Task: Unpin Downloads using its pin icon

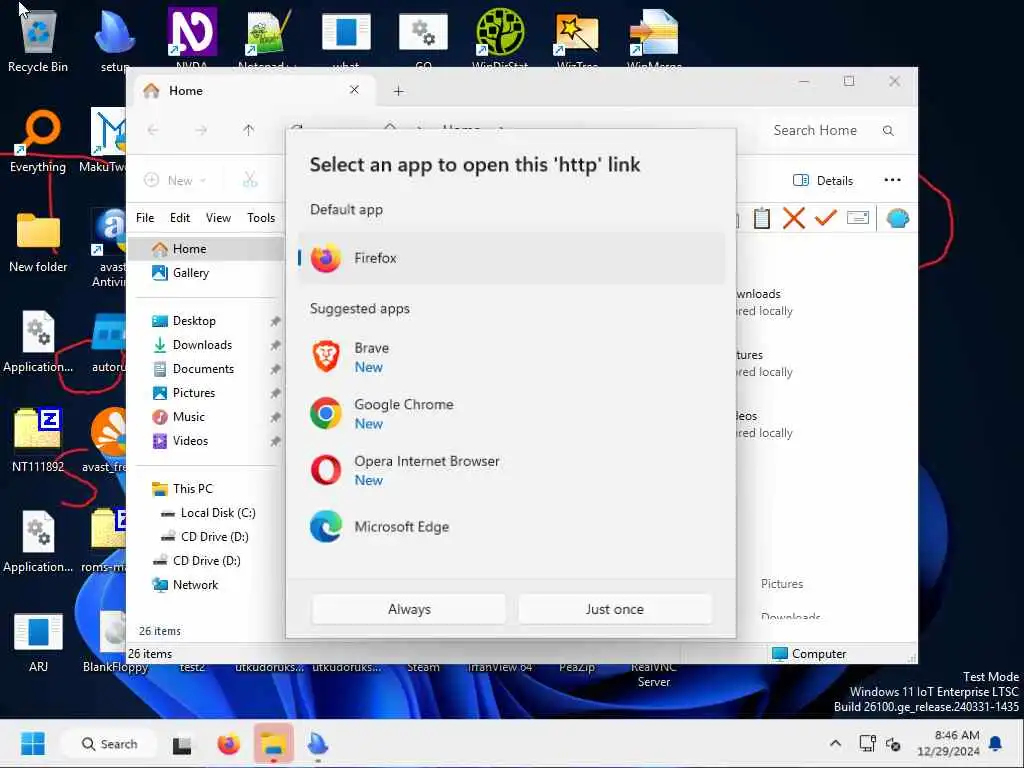Action: (x=275, y=345)
